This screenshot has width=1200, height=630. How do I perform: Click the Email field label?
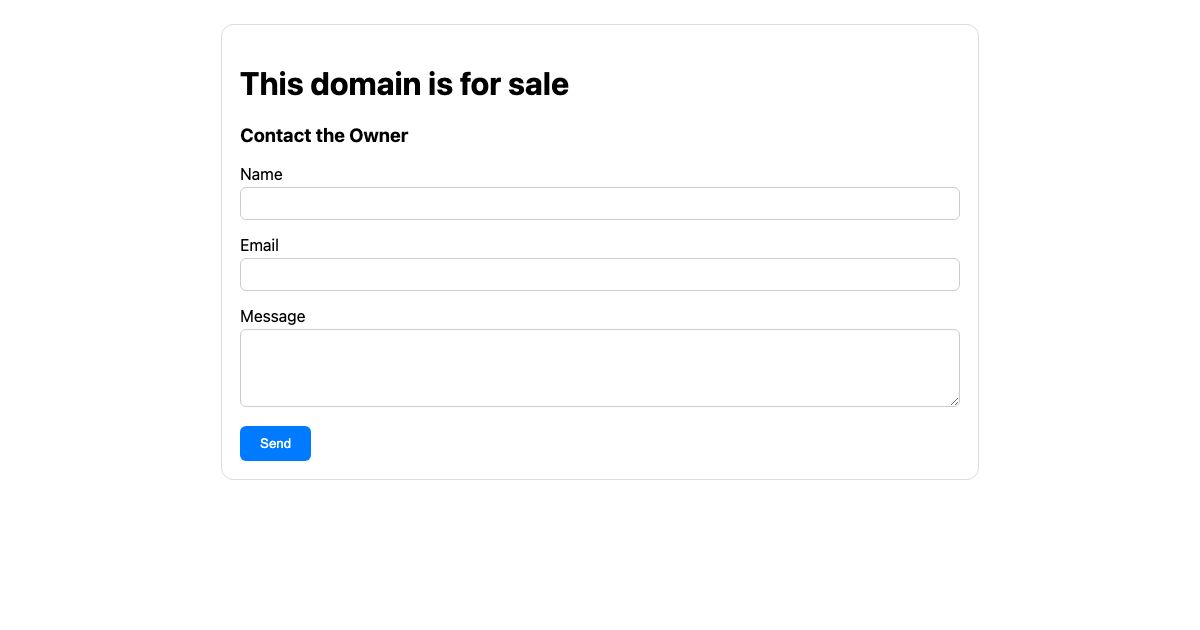259,245
